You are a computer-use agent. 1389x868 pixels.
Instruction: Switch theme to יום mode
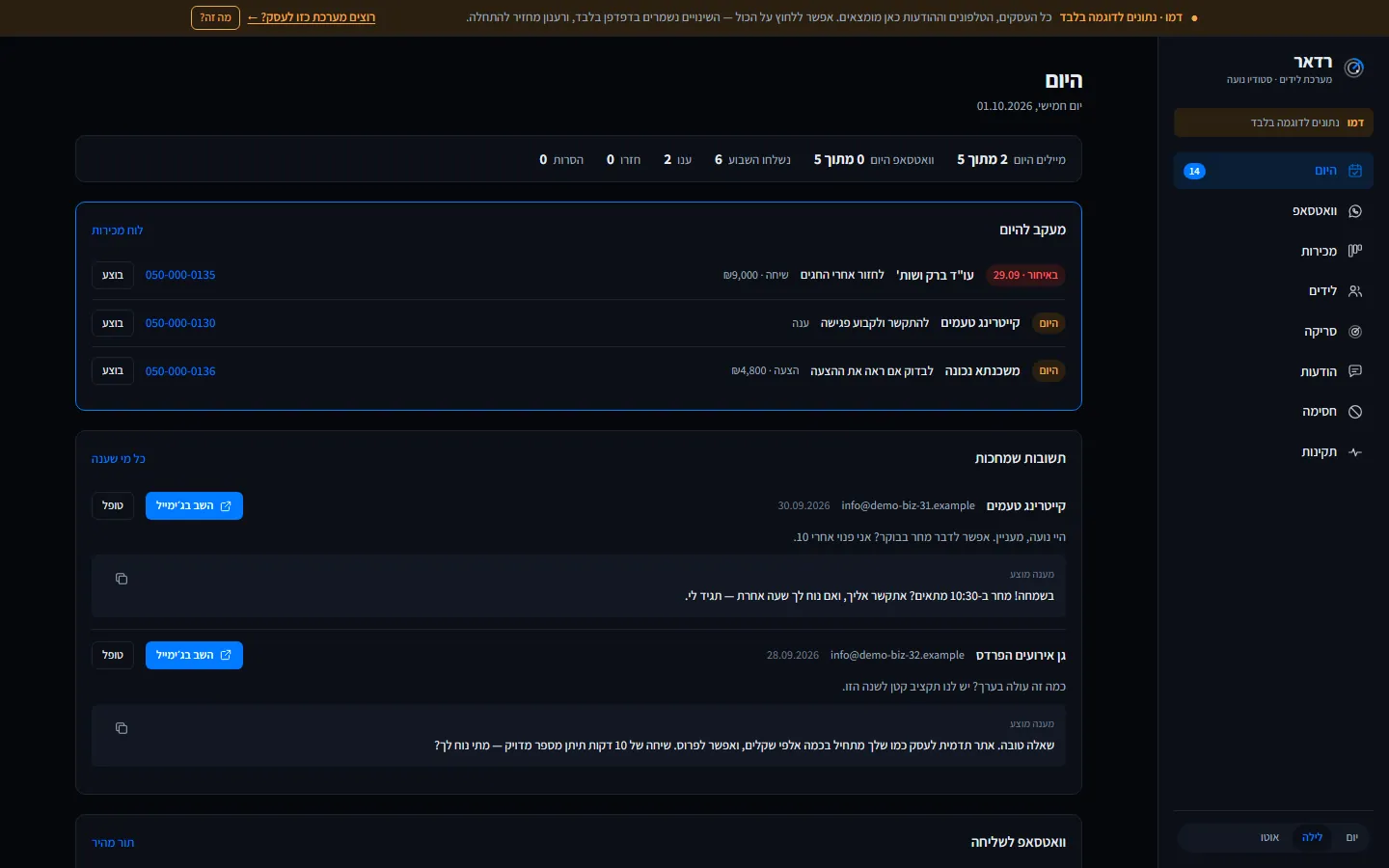coord(1351,837)
